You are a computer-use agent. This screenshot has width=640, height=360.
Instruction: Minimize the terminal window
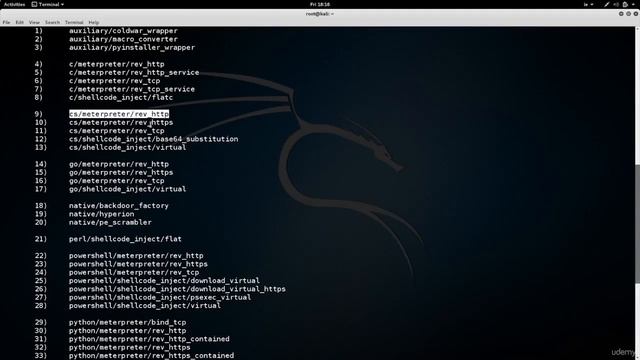621,14
